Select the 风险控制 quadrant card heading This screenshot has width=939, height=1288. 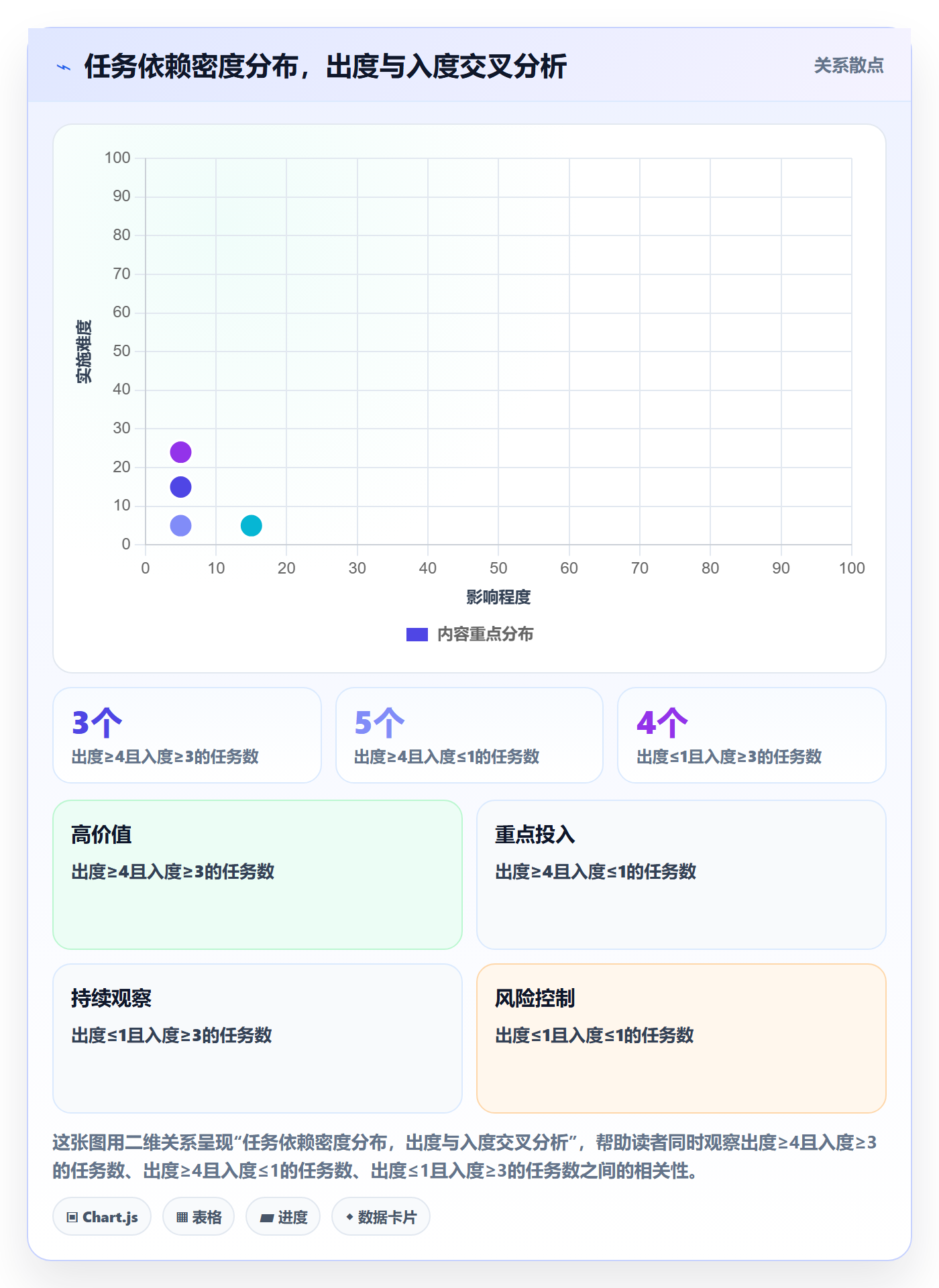535,998
